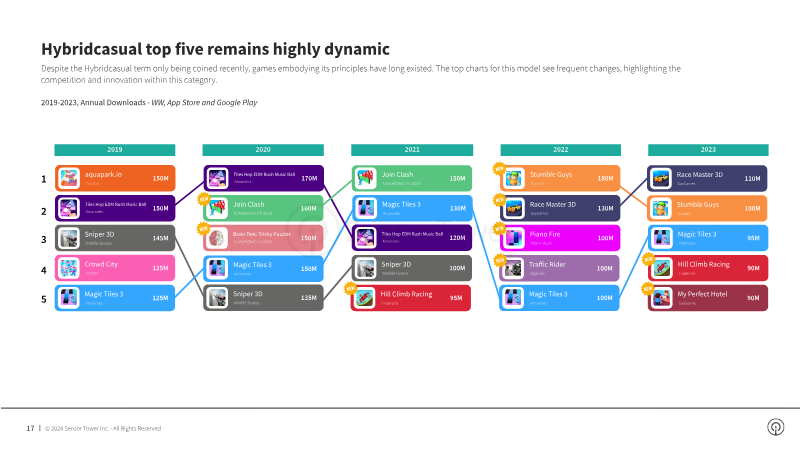Click the Sensor Tower logo in footer
Viewport: 800px width, 450px height.
coord(776,427)
